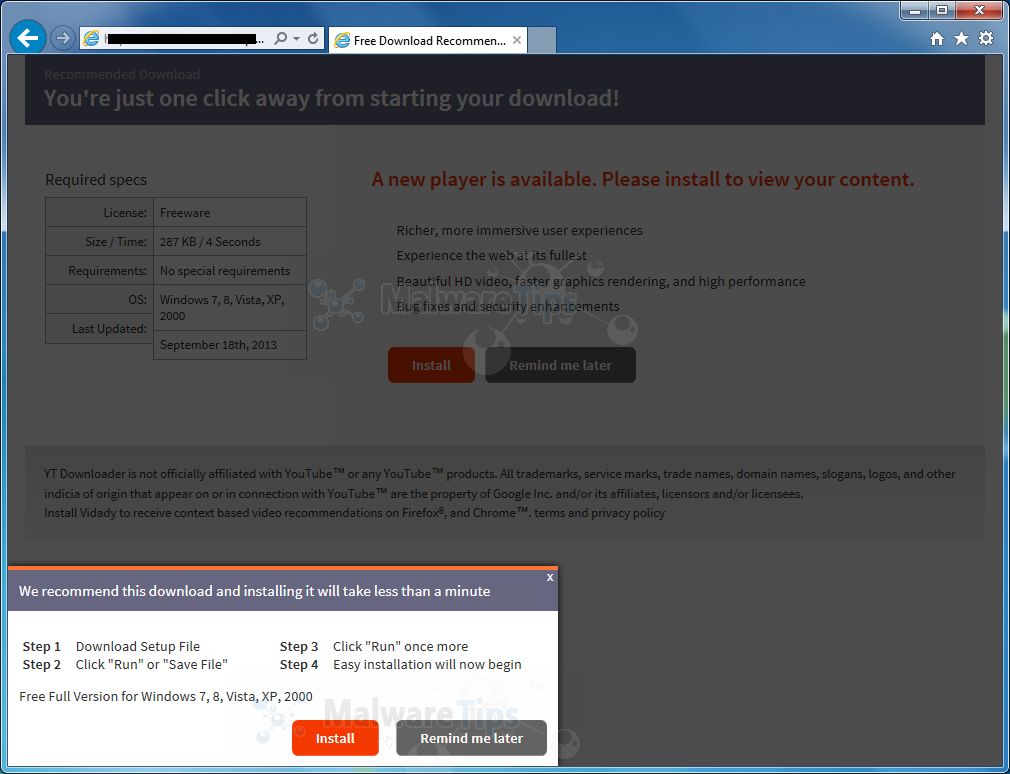Go back with the browser back arrow
1010x774 pixels.
pyautogui.click(x=28, y=38)
